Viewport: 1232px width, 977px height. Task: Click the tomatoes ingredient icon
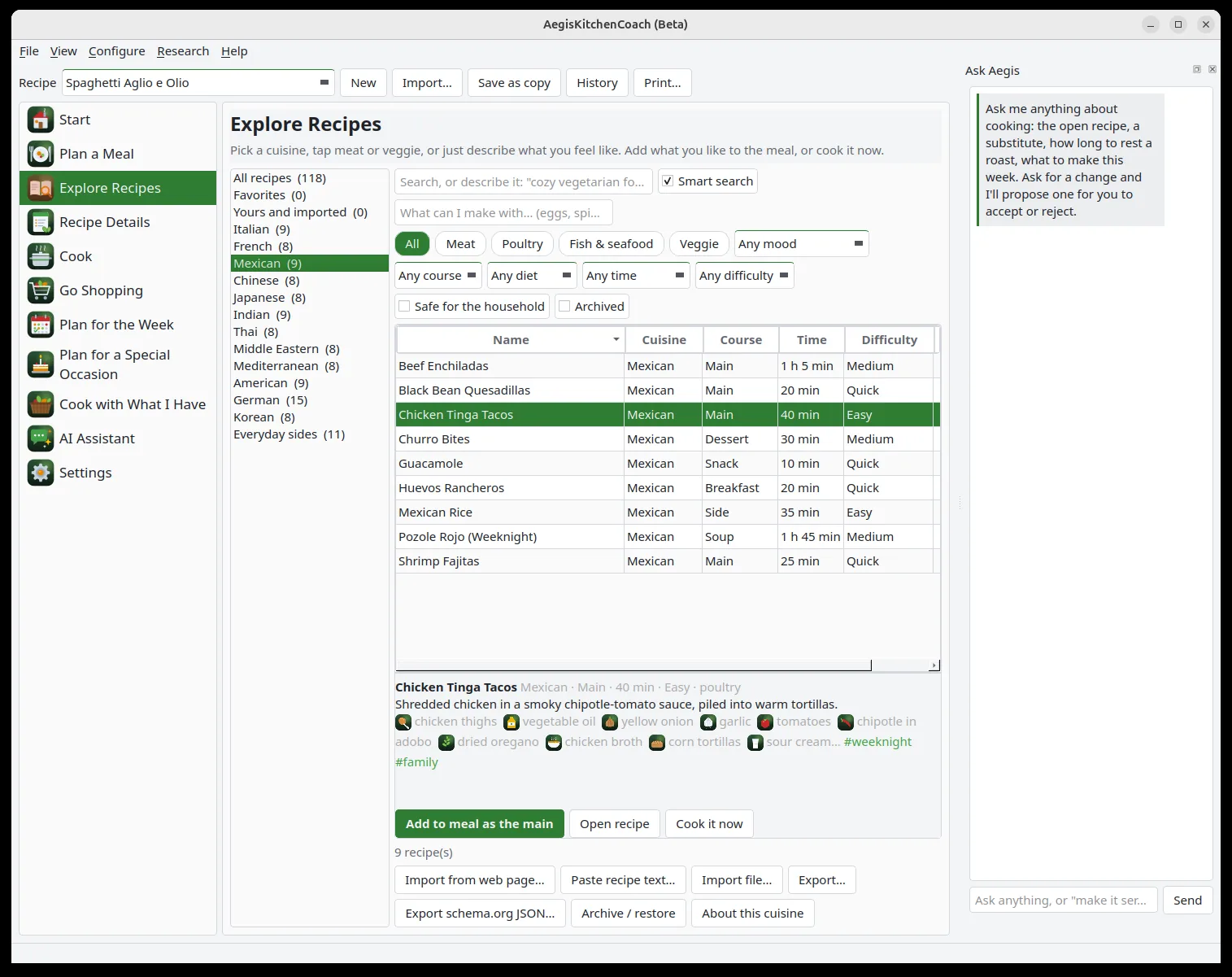[765, 722]
